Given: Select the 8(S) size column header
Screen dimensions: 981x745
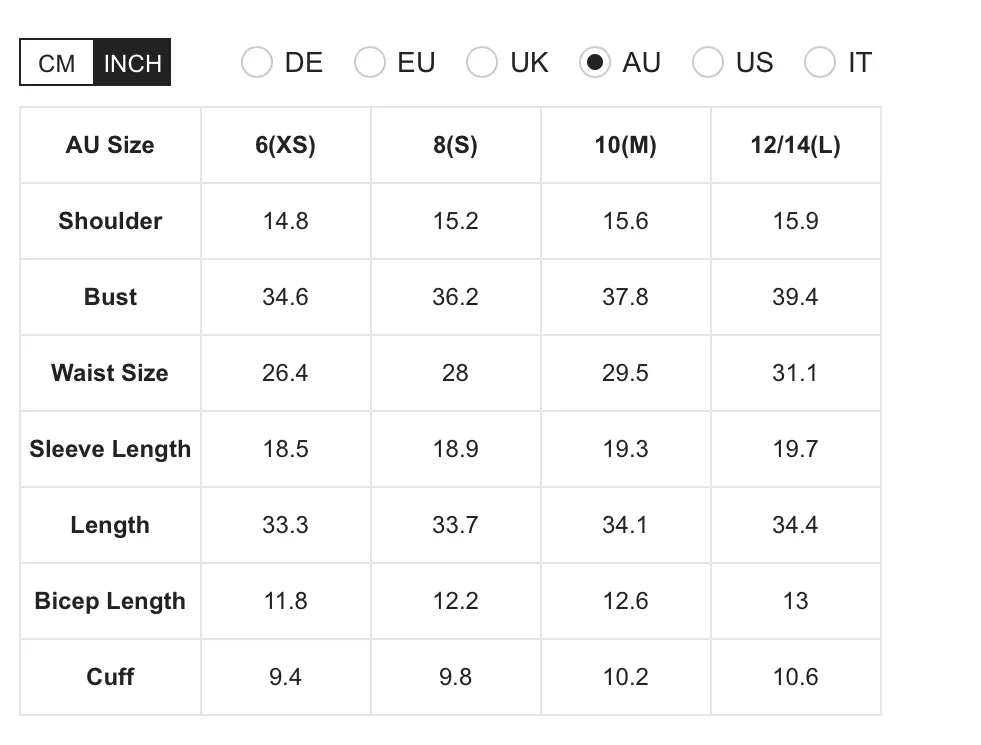Looking at the screenshot, I should point(455,145).
